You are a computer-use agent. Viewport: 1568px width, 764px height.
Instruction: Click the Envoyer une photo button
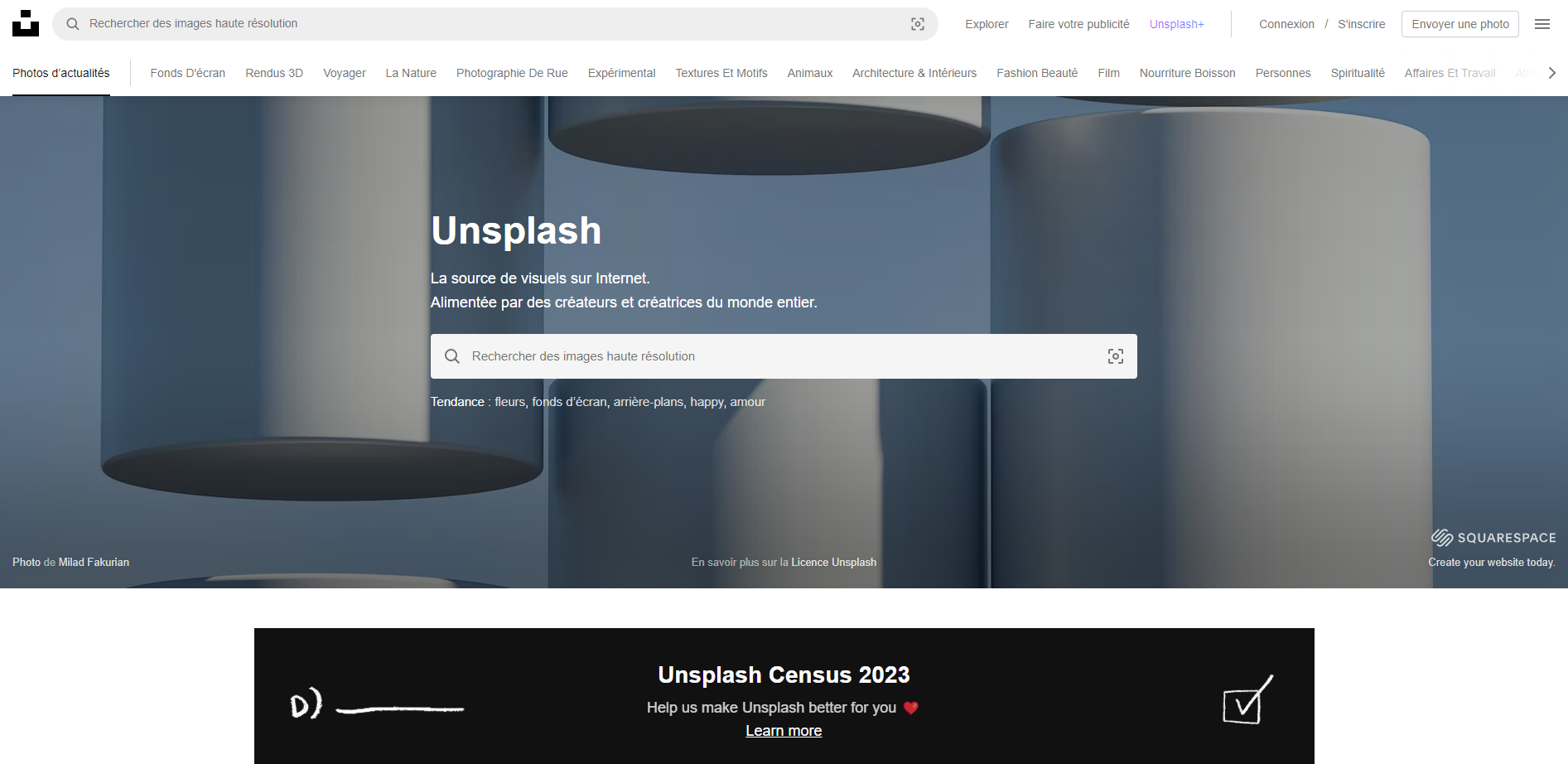point(1459,24)
